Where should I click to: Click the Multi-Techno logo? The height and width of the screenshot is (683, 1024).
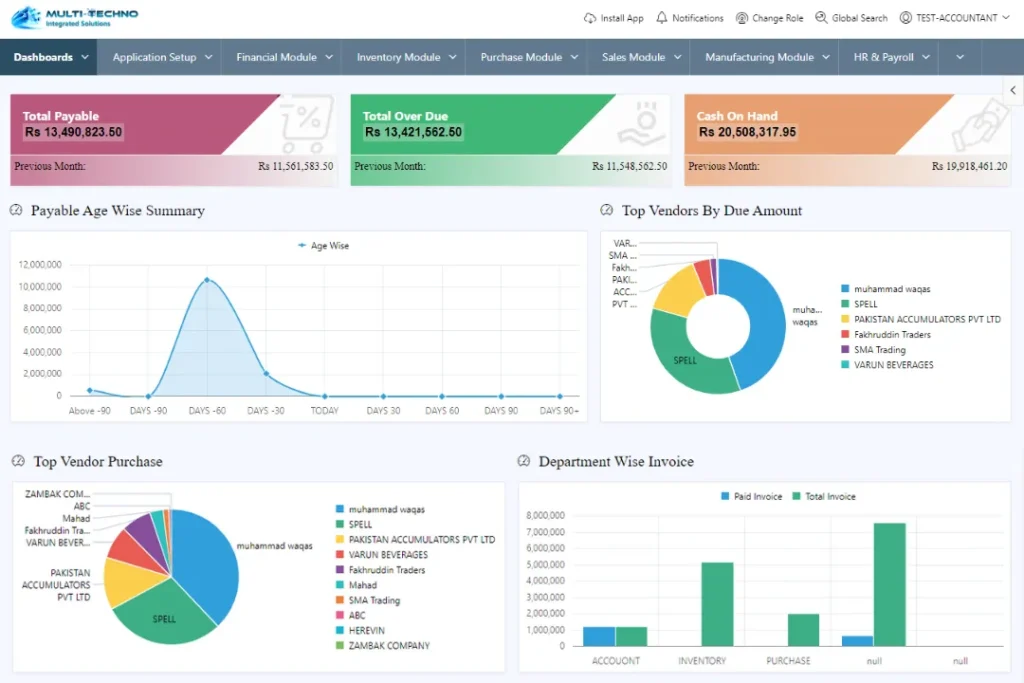75,17
